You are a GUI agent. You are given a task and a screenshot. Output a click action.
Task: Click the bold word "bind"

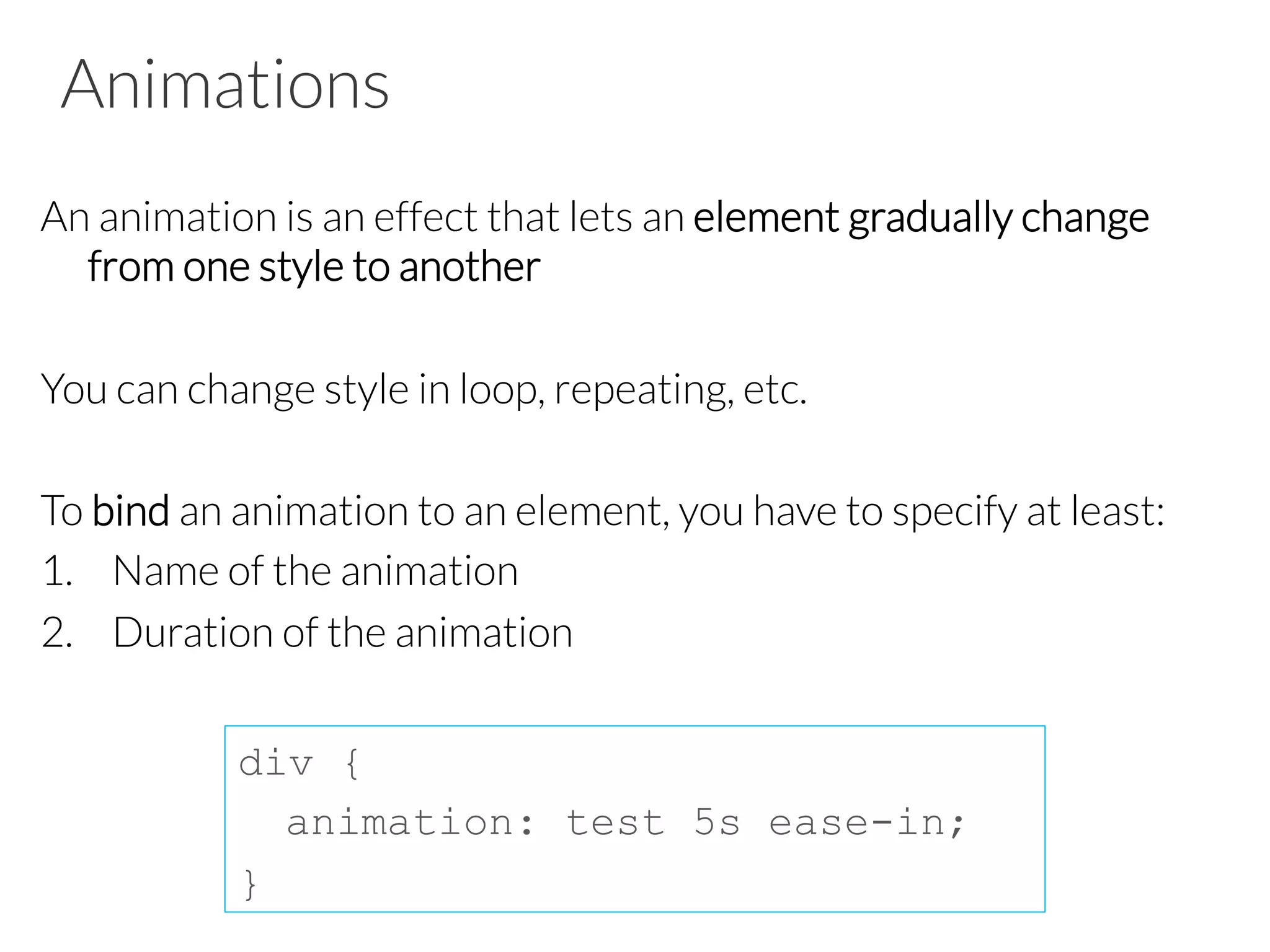[130, 511]
